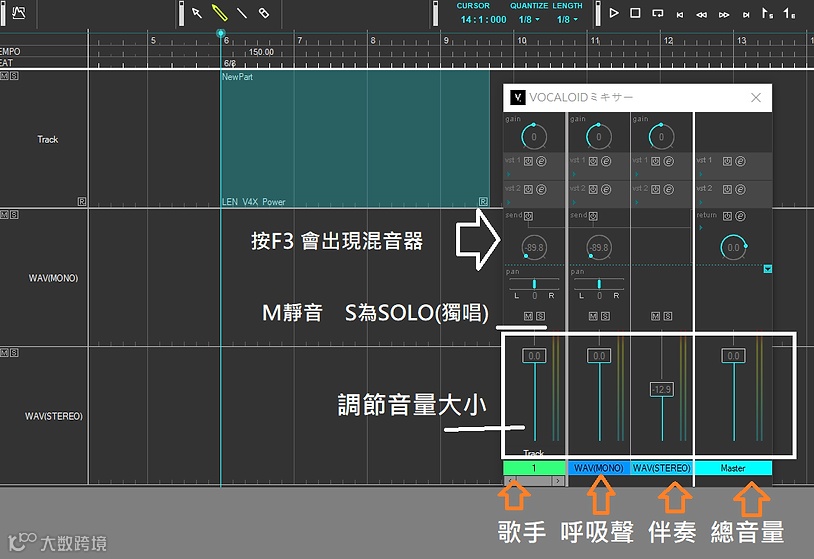Expand the return plugin list on Master
Viewport: 814px width, 559px height.
[x=700, y=228]
